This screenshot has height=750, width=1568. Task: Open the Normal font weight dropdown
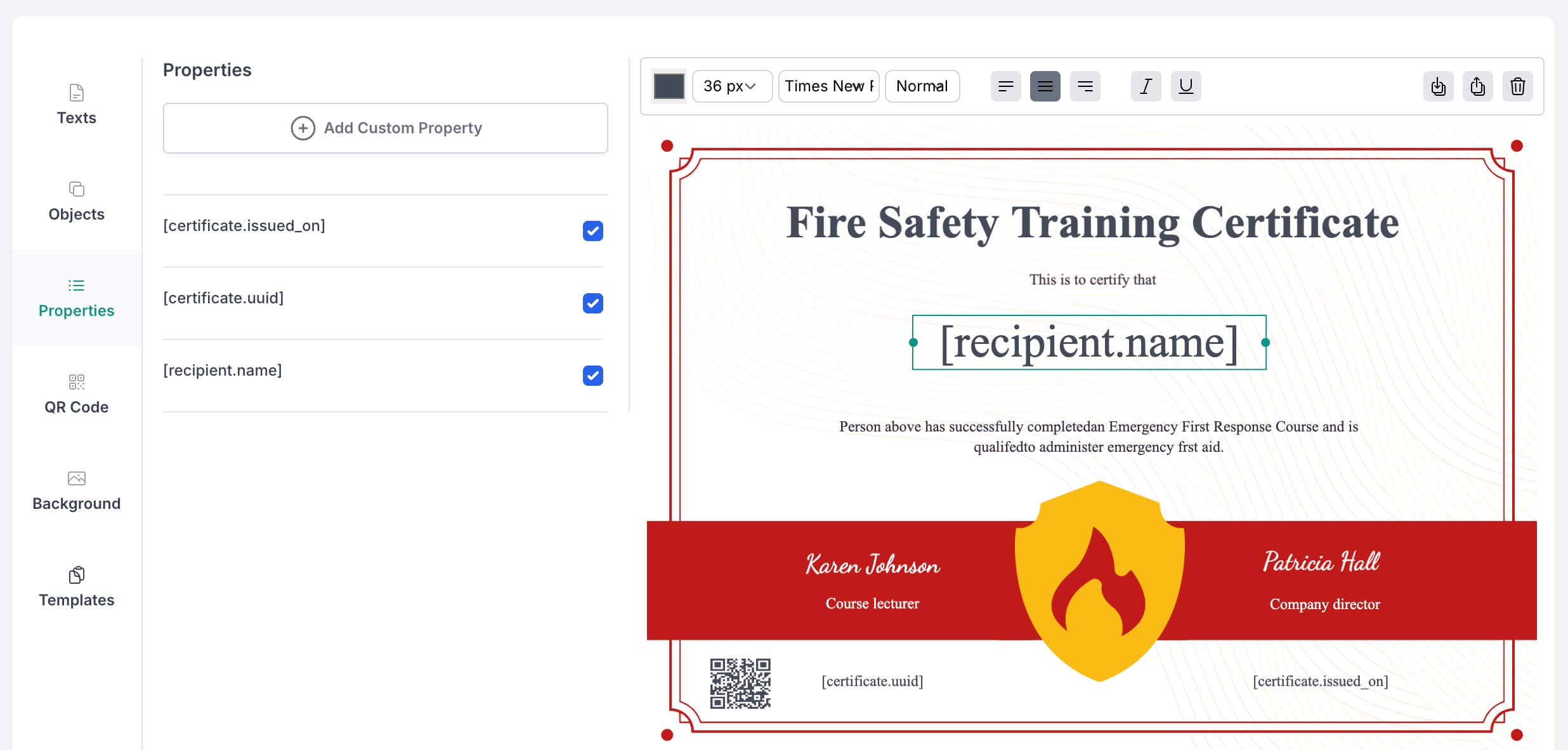922,86
